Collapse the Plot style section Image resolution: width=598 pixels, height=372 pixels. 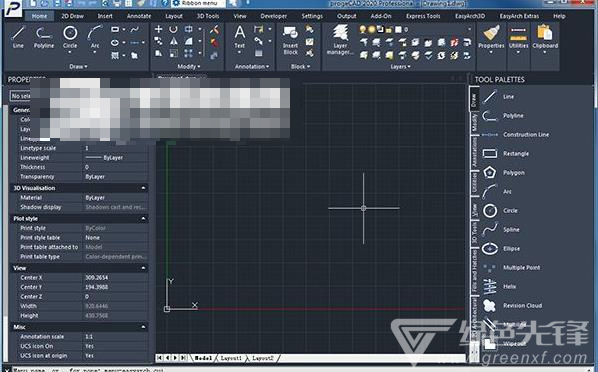(x=143, y=219)
